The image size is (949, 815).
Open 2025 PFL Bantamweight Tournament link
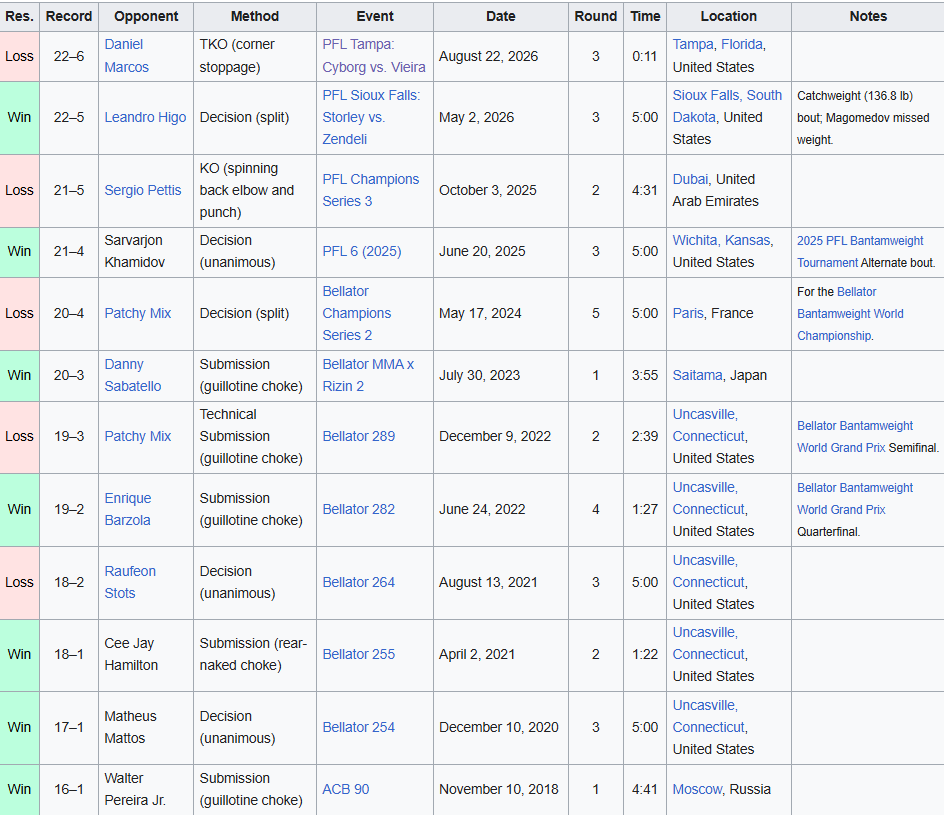[859, 251]
